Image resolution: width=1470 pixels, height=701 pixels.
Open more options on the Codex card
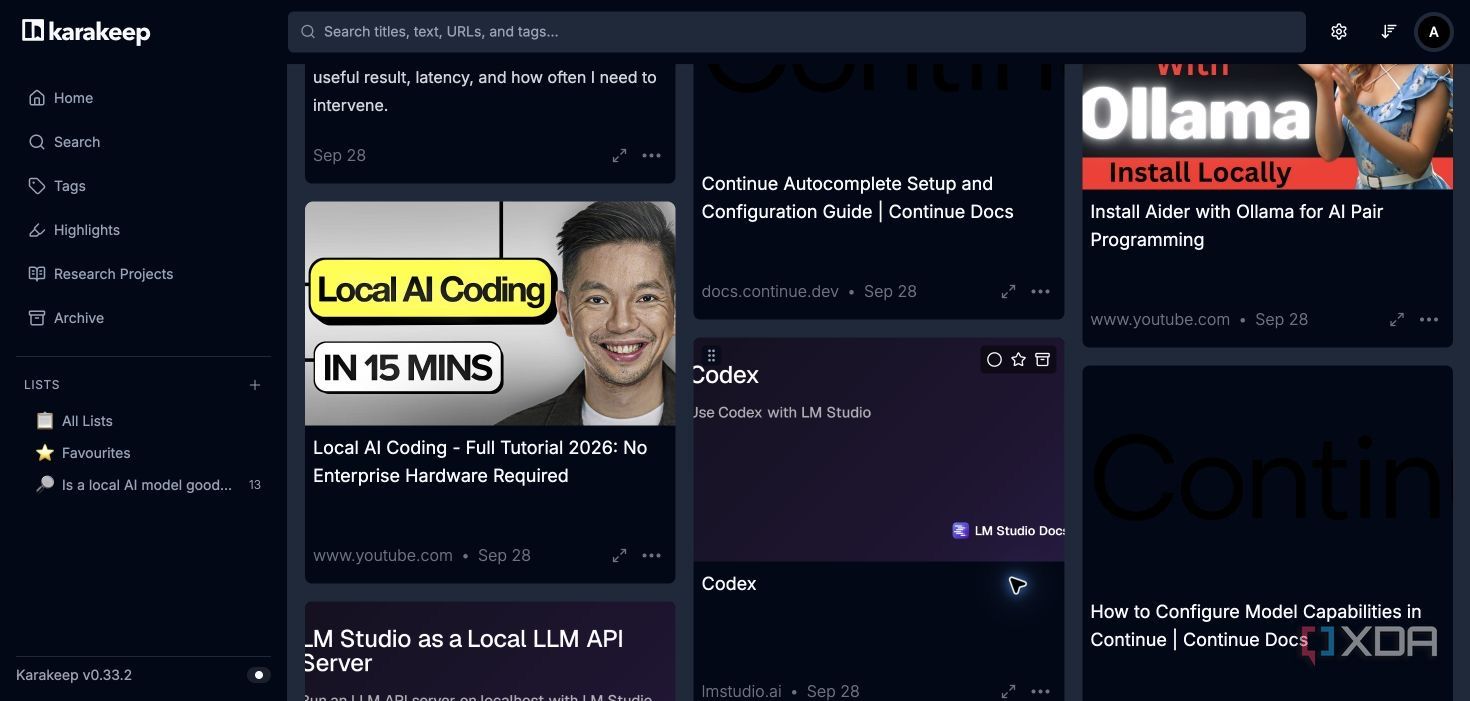coord(1041,692)
